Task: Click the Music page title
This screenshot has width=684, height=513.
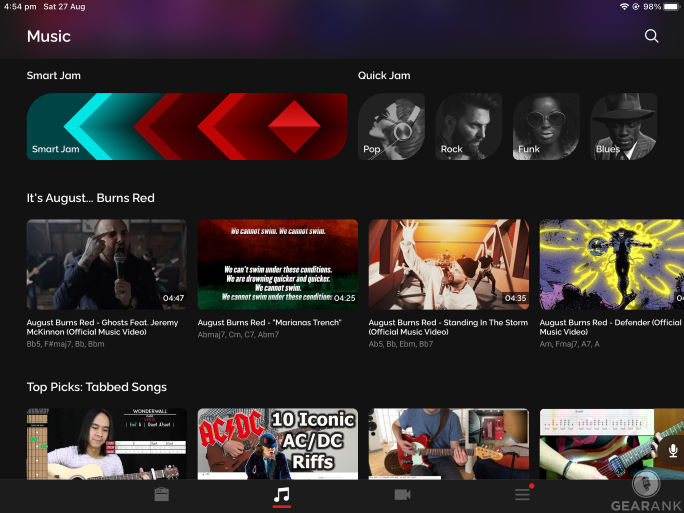Action: (x=48, y=36)
